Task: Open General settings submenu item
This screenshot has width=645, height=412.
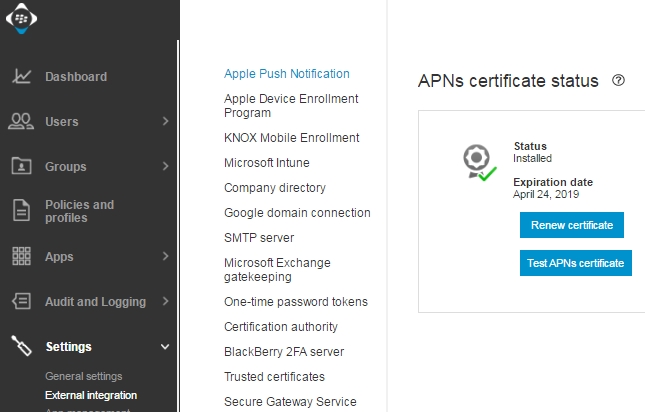Action: pos(83,377)
